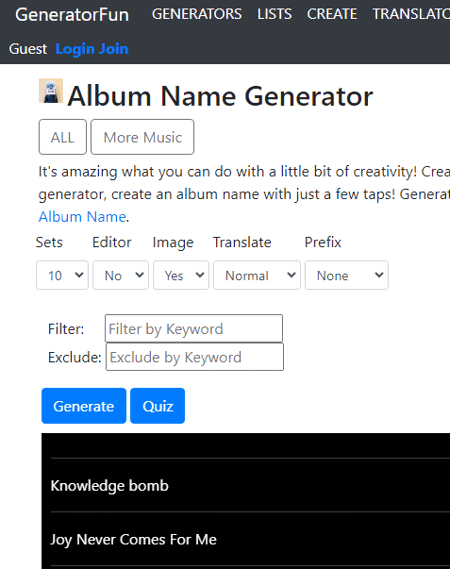Screen dimensions: 450x569
Task: Click the ALL category button
Action: (x=63, y=137)
